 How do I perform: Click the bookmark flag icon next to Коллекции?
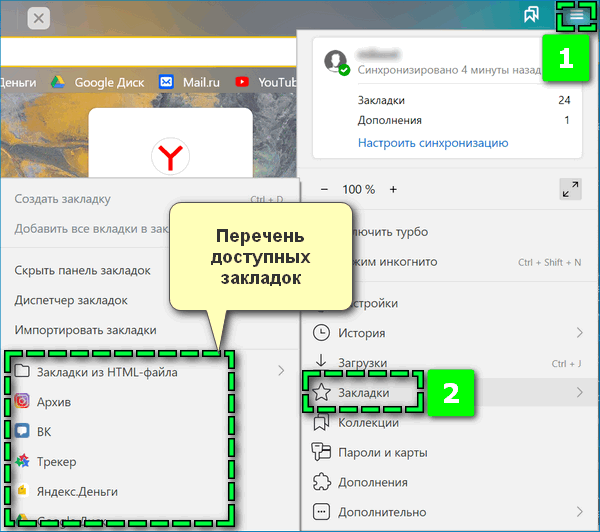(x=321, y=423)
